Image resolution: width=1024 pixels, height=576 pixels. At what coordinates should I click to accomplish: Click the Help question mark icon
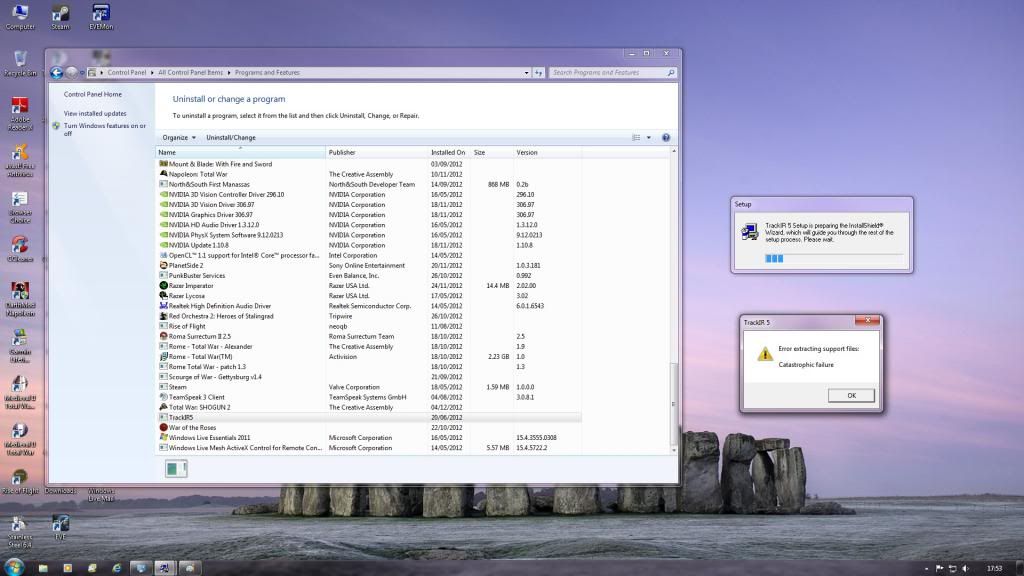pyautogui.click(x=666, y=137)
